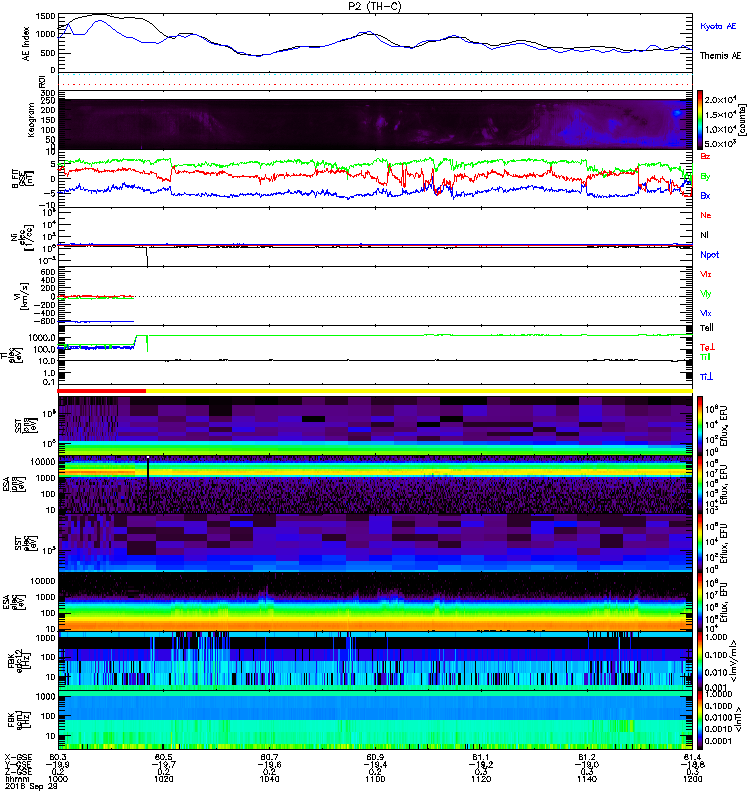Click the 1020 time tick label

click(164, 779)
